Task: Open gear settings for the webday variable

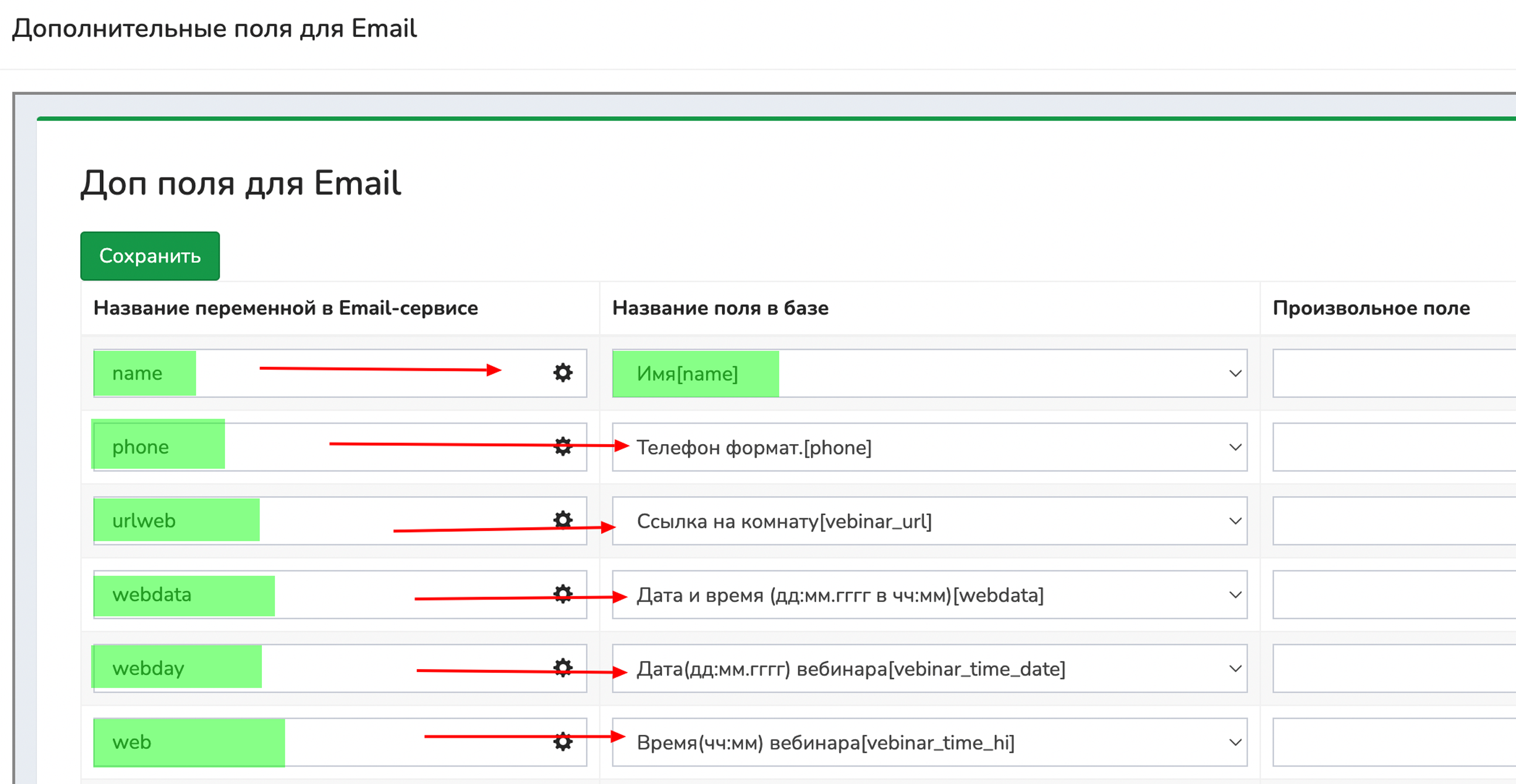Action: coord(563,667)
